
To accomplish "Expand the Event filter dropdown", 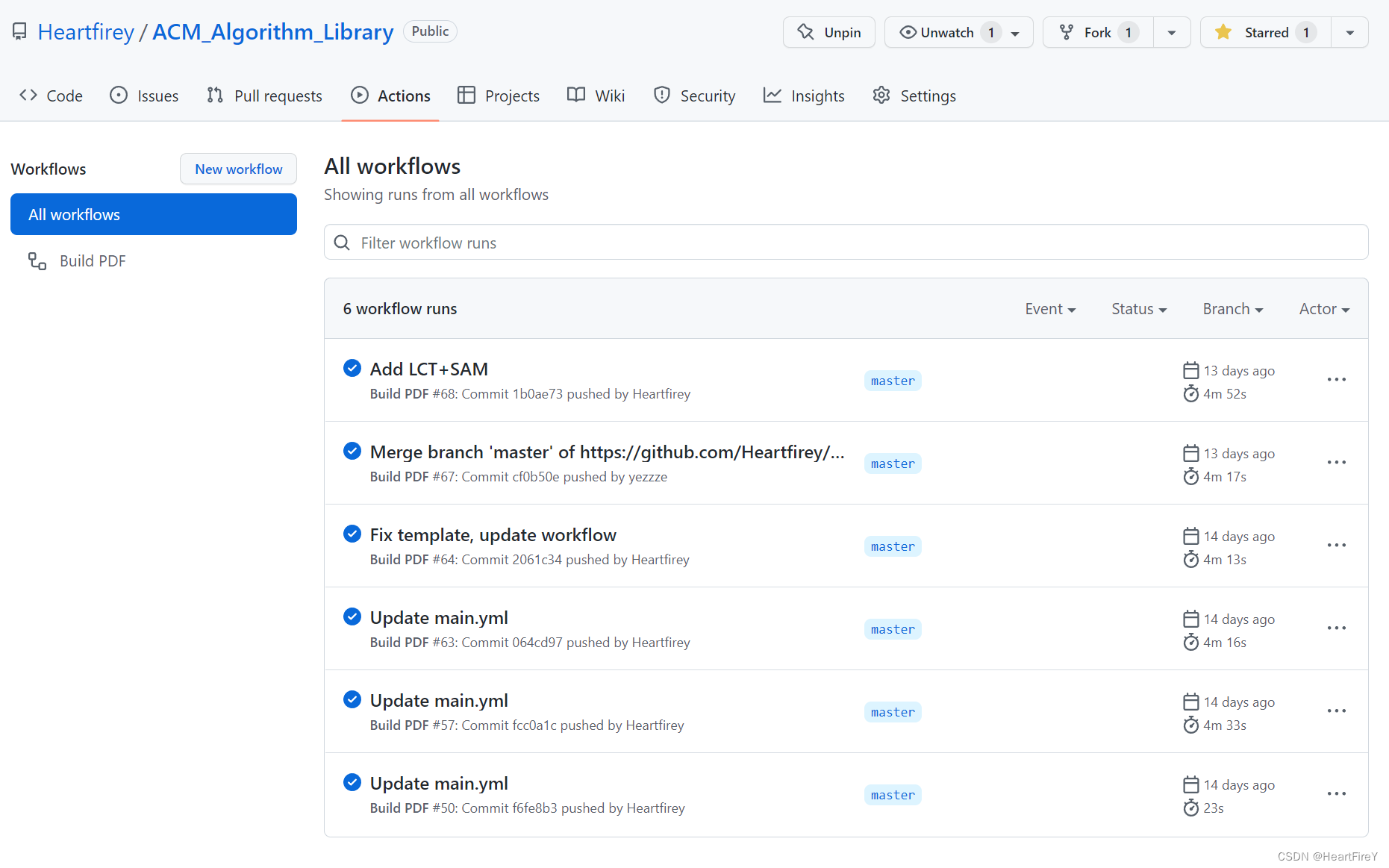I will pos(1050,309).
